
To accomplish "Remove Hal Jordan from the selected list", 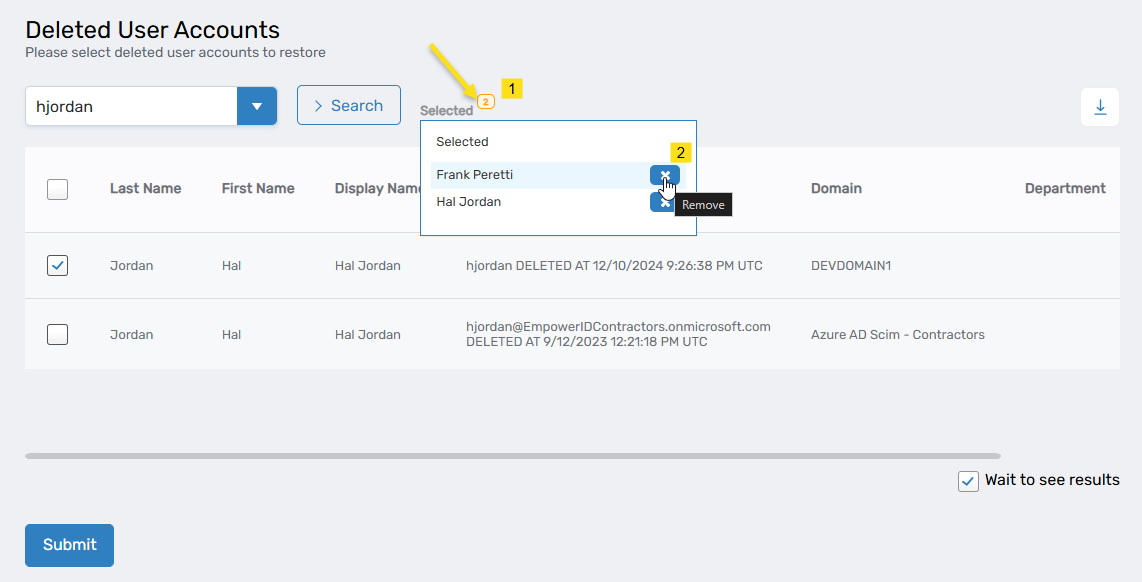I will coord(659,202).
